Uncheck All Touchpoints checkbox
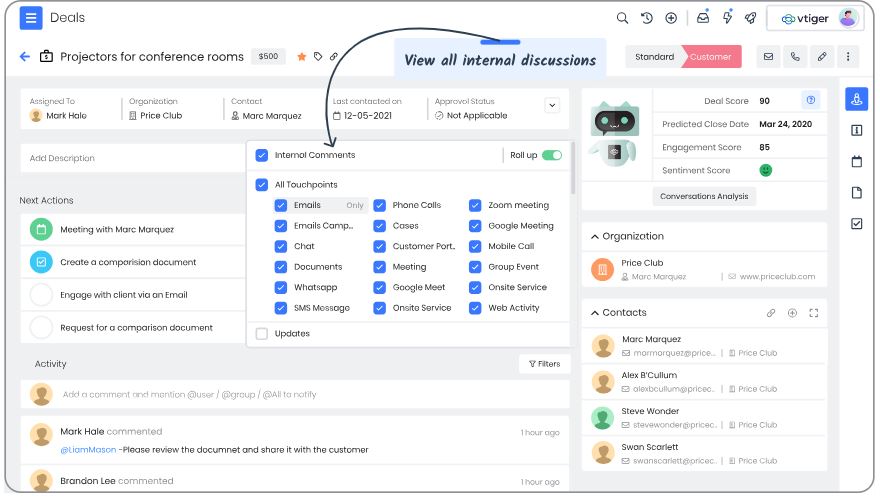880x497 pixels. point(262,185)
